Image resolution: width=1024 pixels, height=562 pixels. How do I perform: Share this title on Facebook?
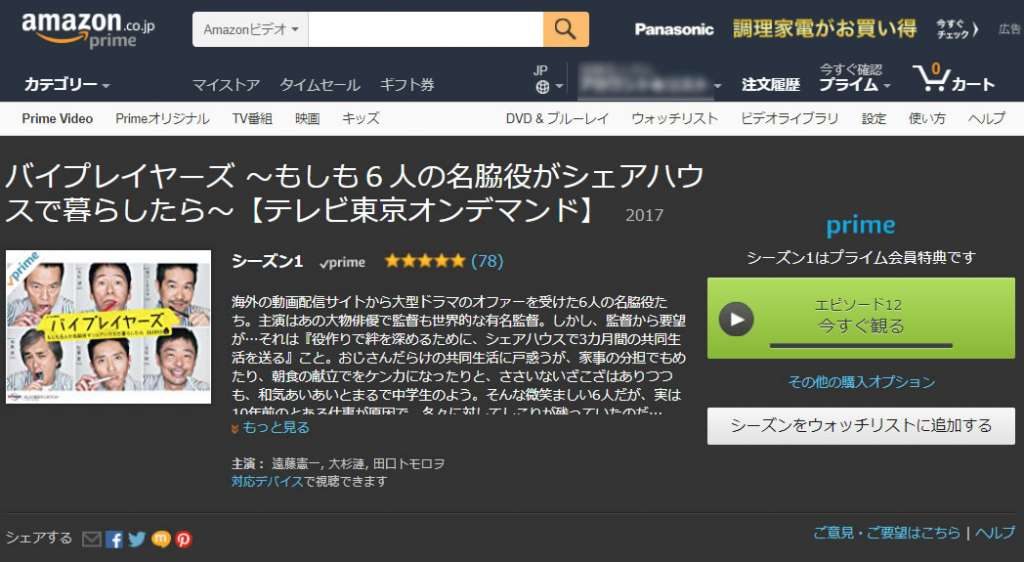(x=114, y=539)
